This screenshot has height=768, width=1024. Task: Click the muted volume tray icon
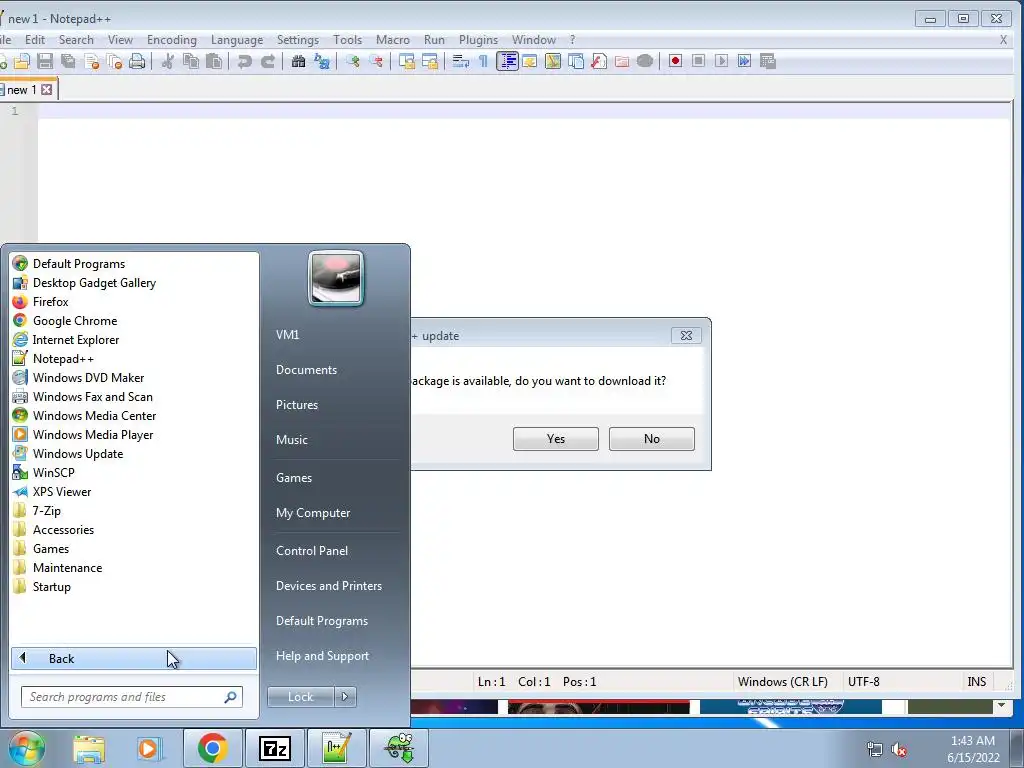899,750
